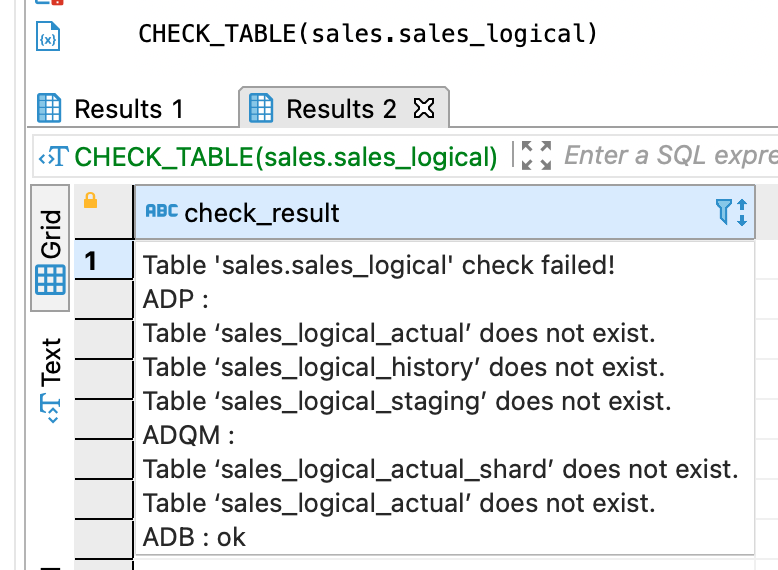778x570 pixels.
Task: Click the script file icon in the left gutter
Action: (x=48, y=36)
